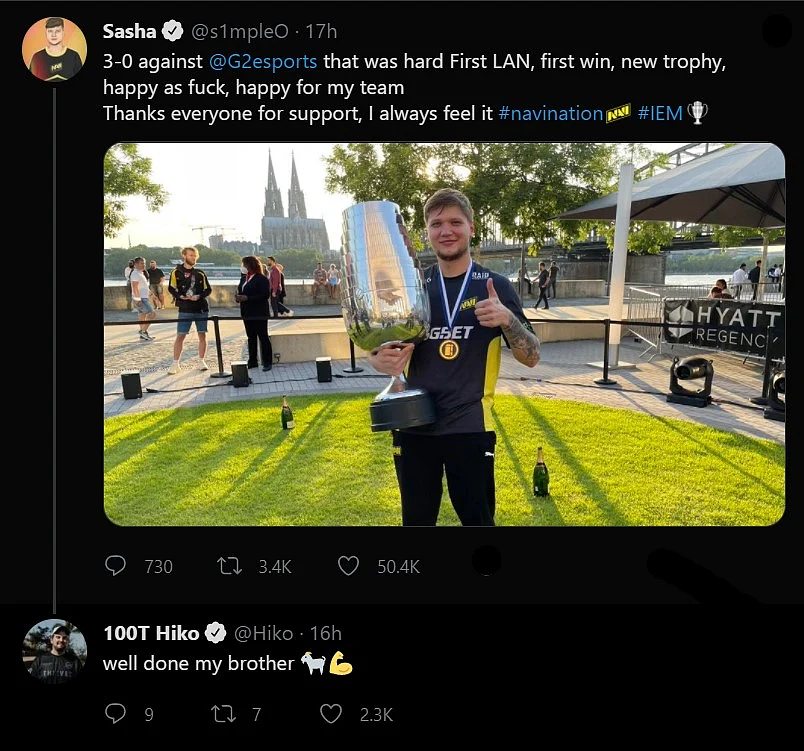The width and height of the screenshot is (804, 751).
Task: Click the verified badge next to 100T Hiko
Action: (215, 633)
